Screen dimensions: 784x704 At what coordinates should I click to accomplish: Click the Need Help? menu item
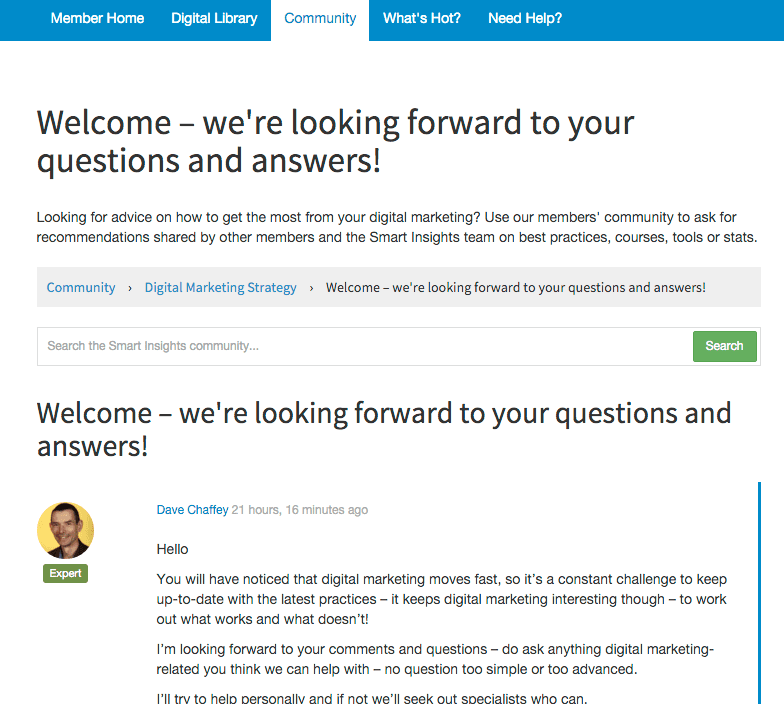tap(525, 18)
